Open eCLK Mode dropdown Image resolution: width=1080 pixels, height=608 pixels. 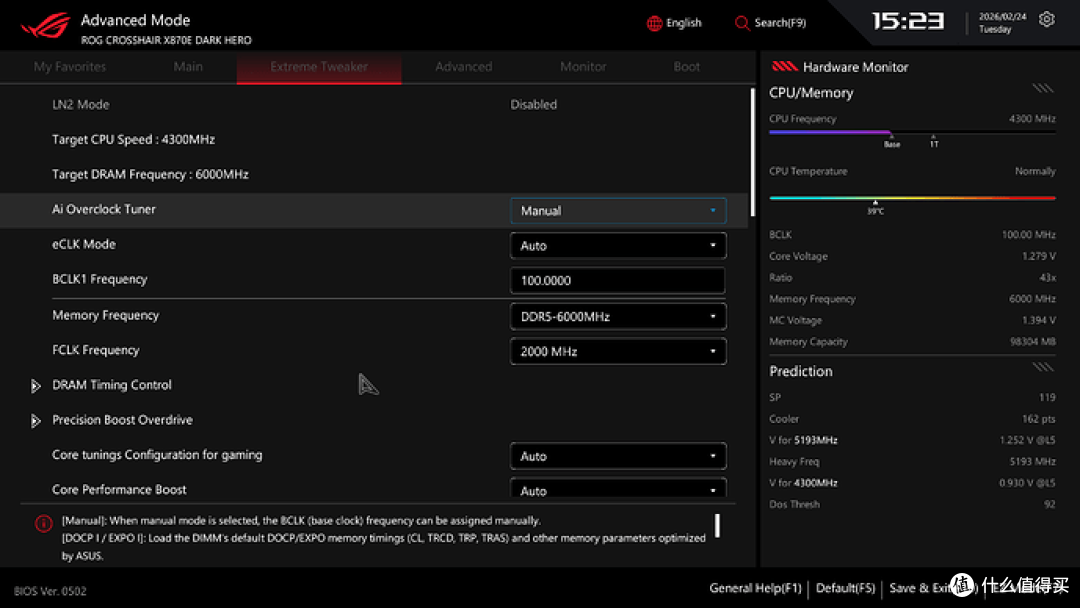coord(618,246)
